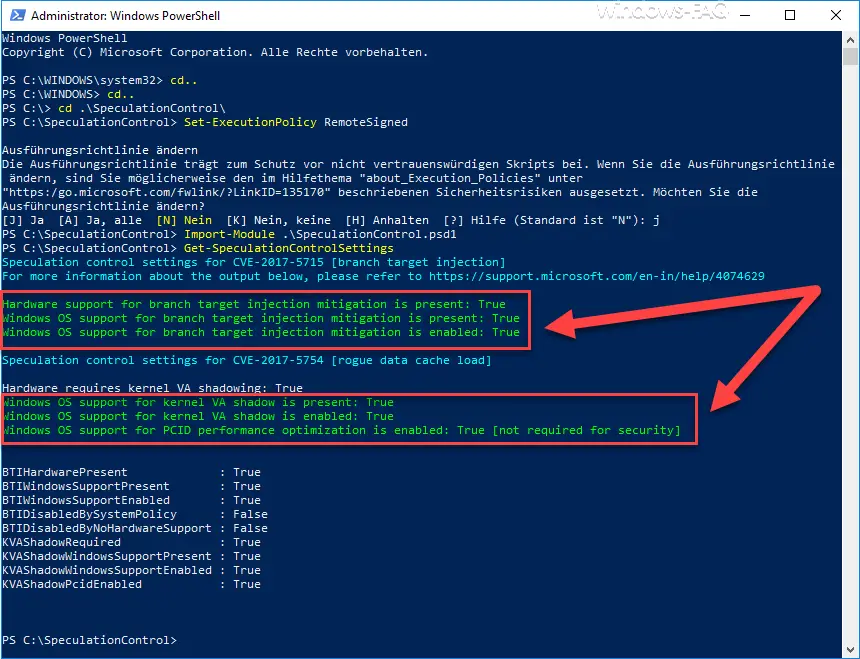Click the "Set-ExecutionPolicy" command word
This screenshot has width=860, height=659.
250,122
